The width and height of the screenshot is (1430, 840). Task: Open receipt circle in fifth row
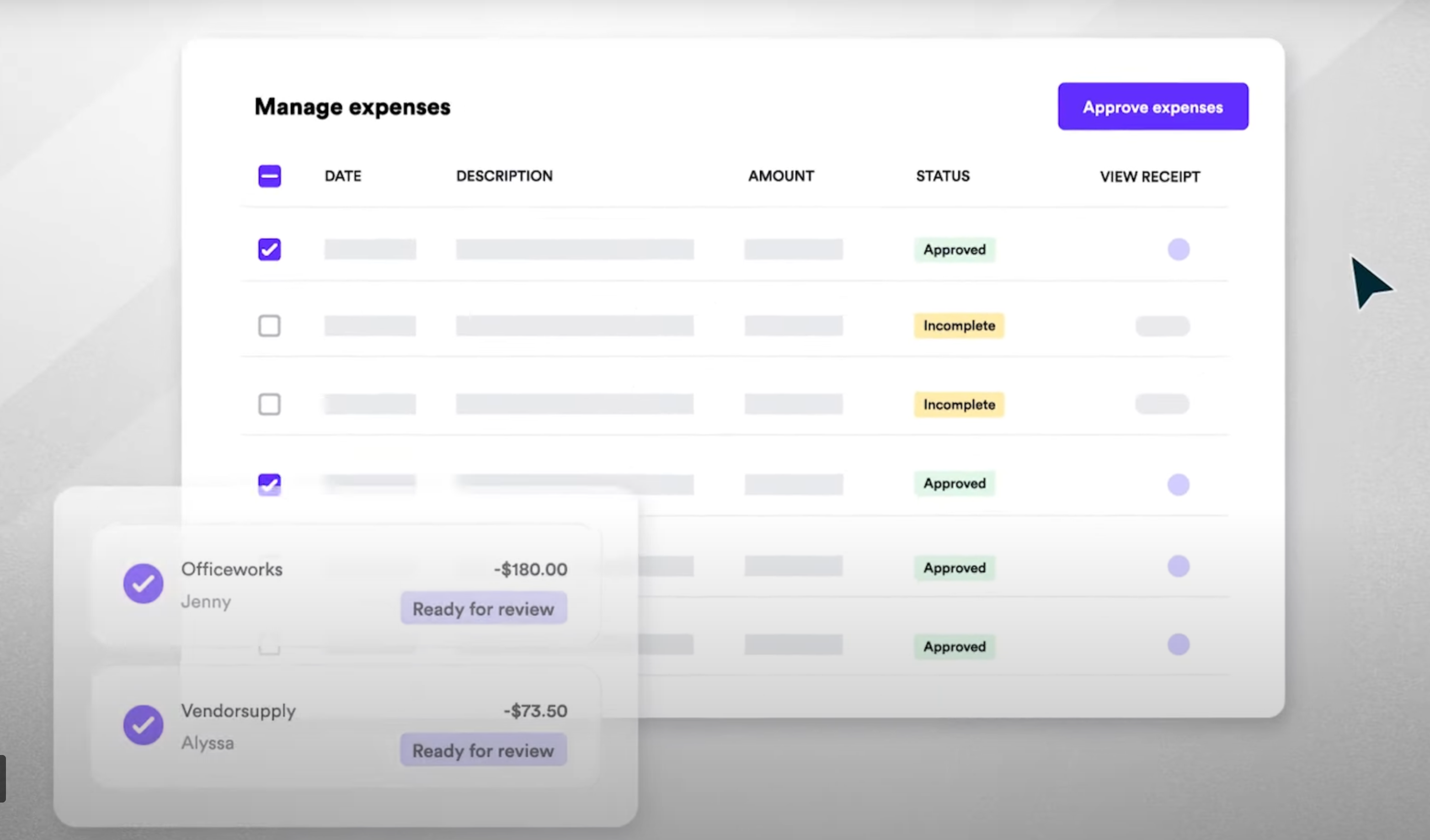(1178, 566)
